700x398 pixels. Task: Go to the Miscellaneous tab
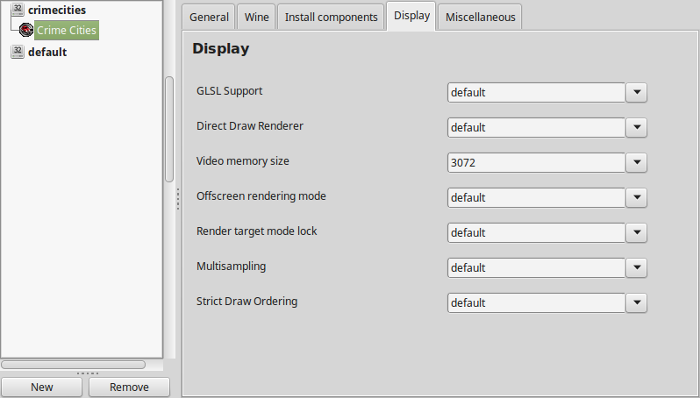480,17
